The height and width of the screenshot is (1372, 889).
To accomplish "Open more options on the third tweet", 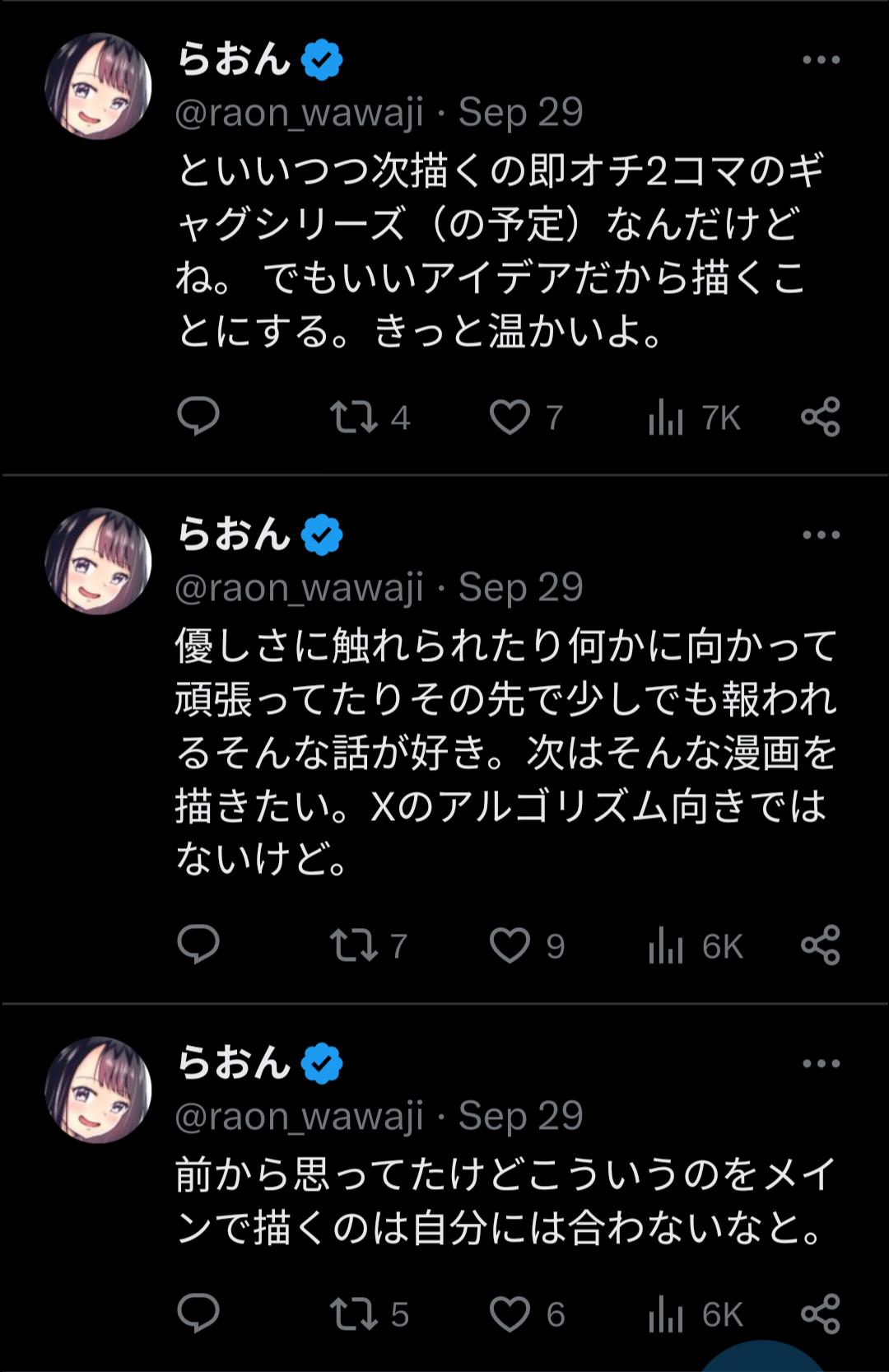I will 820,1063.
